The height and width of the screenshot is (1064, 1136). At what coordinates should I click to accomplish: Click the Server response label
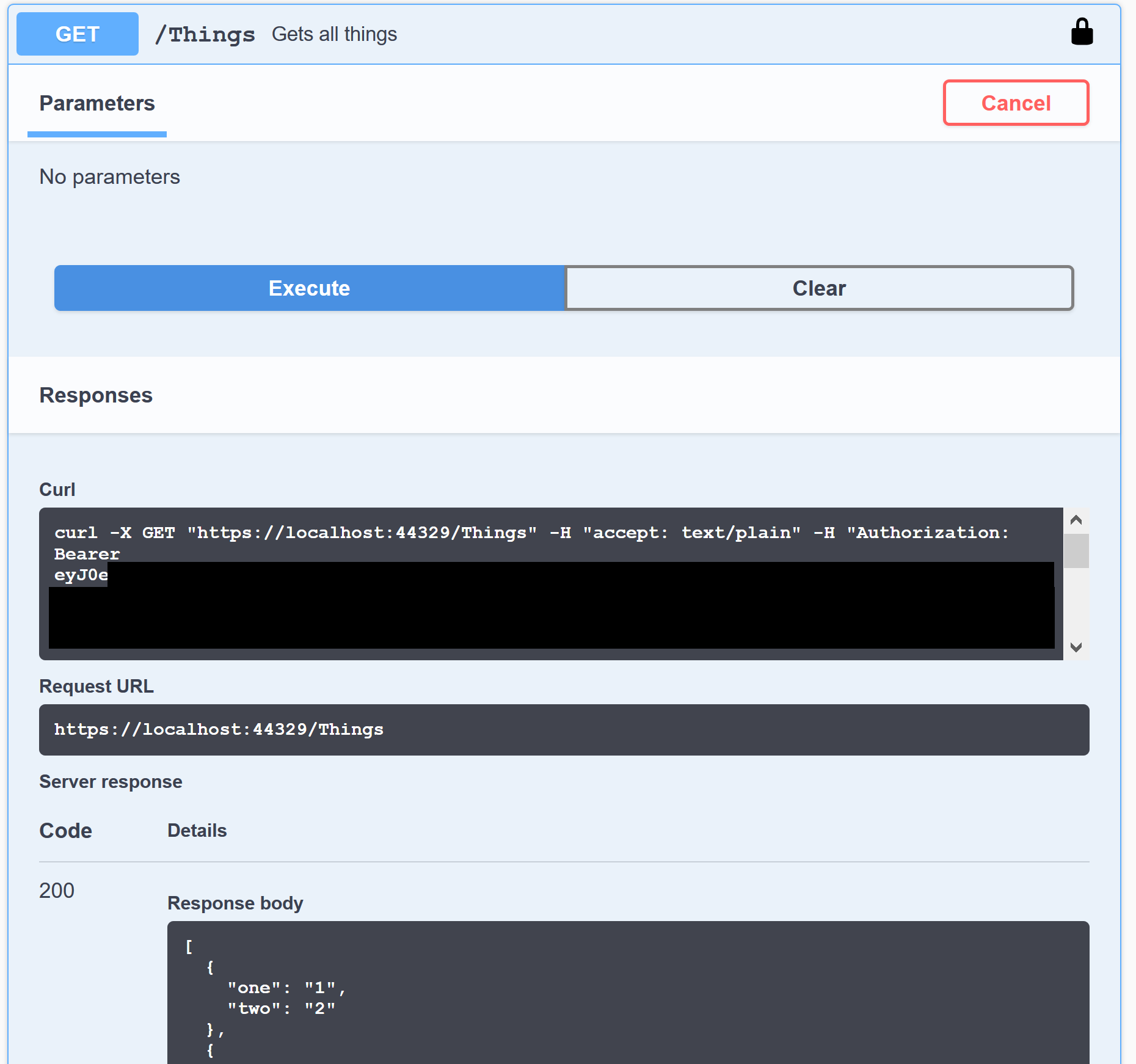click(x=111, y=782)
